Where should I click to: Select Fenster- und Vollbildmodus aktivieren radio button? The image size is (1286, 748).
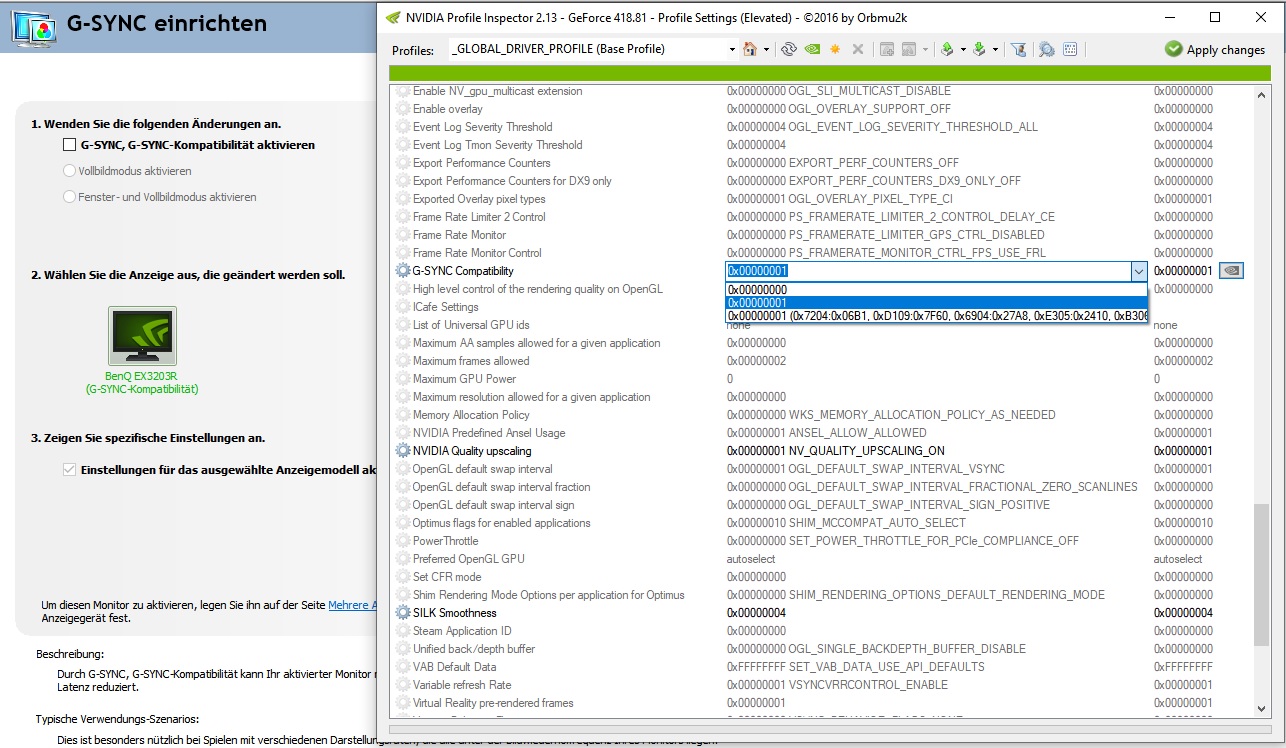click(x=69, y=197)
